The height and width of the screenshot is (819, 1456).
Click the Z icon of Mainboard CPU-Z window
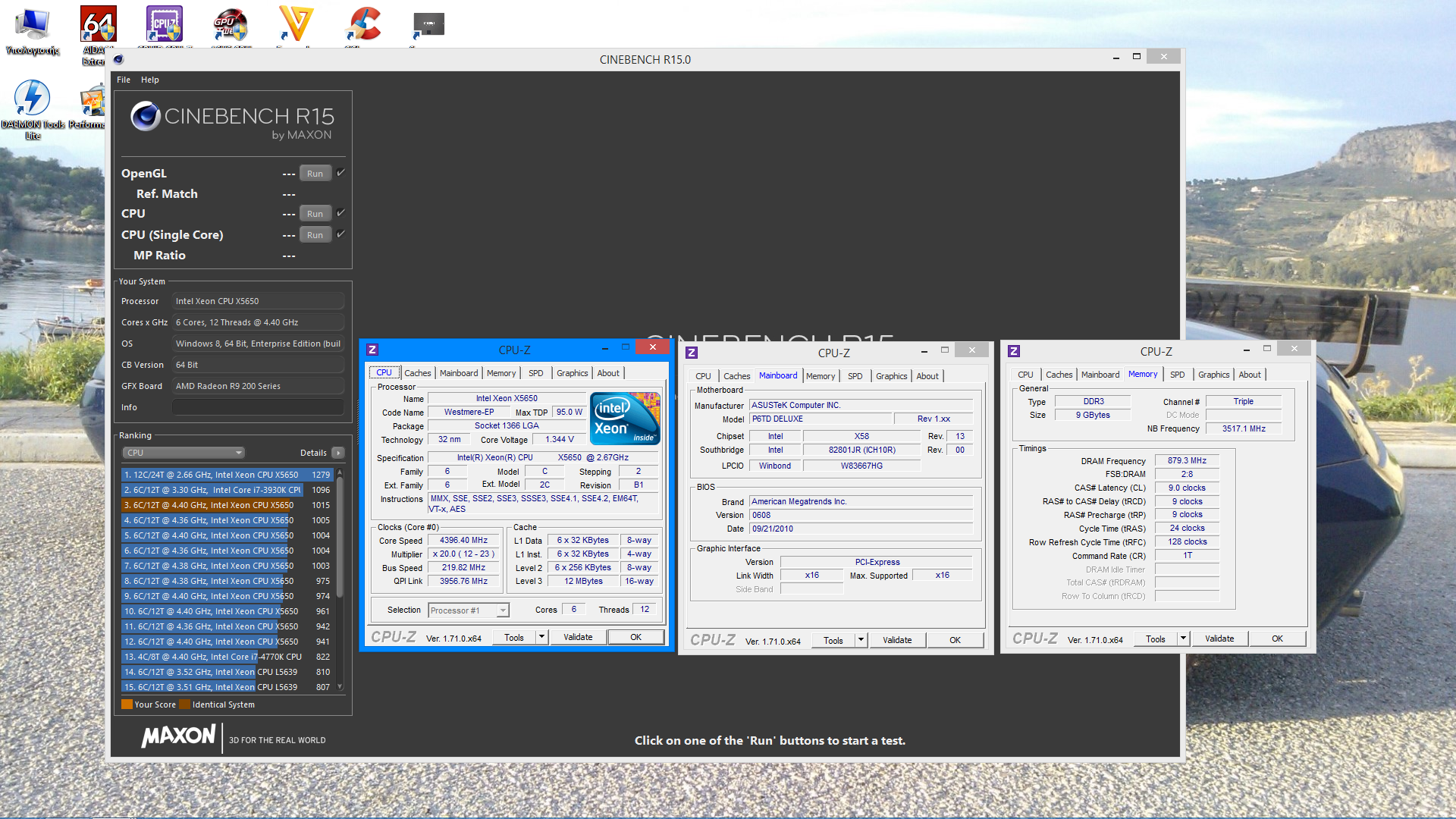[x=692, y=353]
